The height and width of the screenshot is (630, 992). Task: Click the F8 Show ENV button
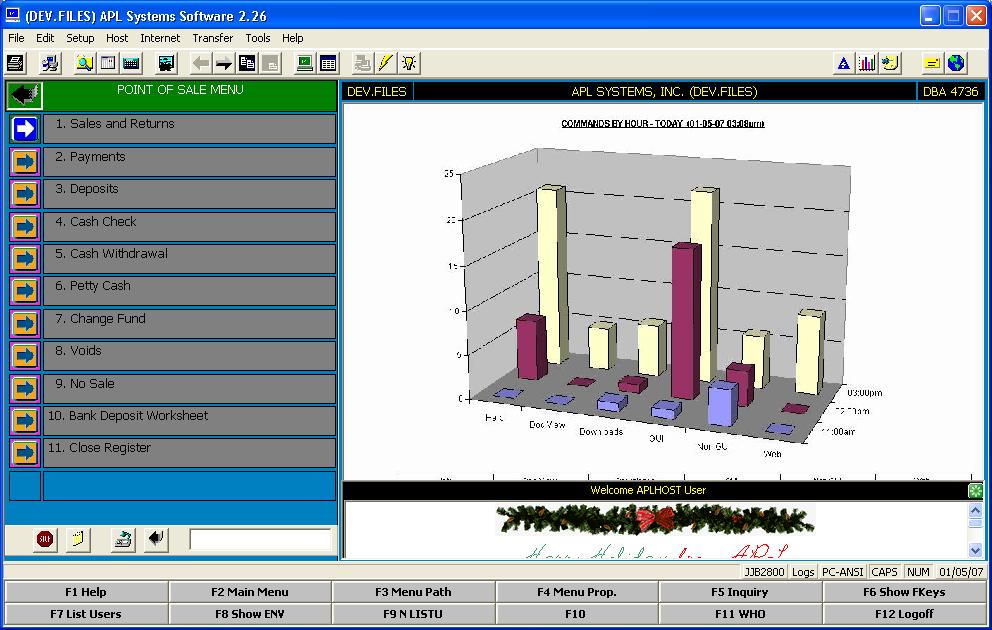click(250, 614)
